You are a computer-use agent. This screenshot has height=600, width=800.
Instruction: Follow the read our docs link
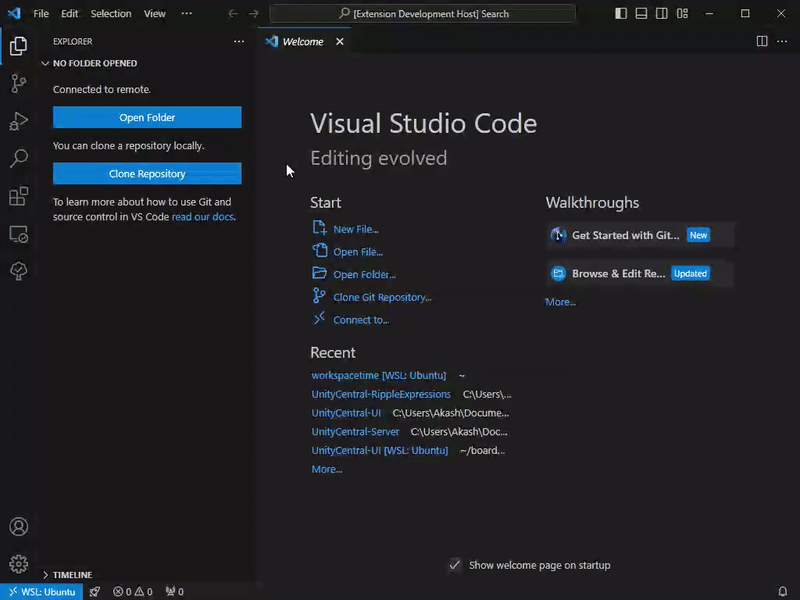click(x=204, y=216)
